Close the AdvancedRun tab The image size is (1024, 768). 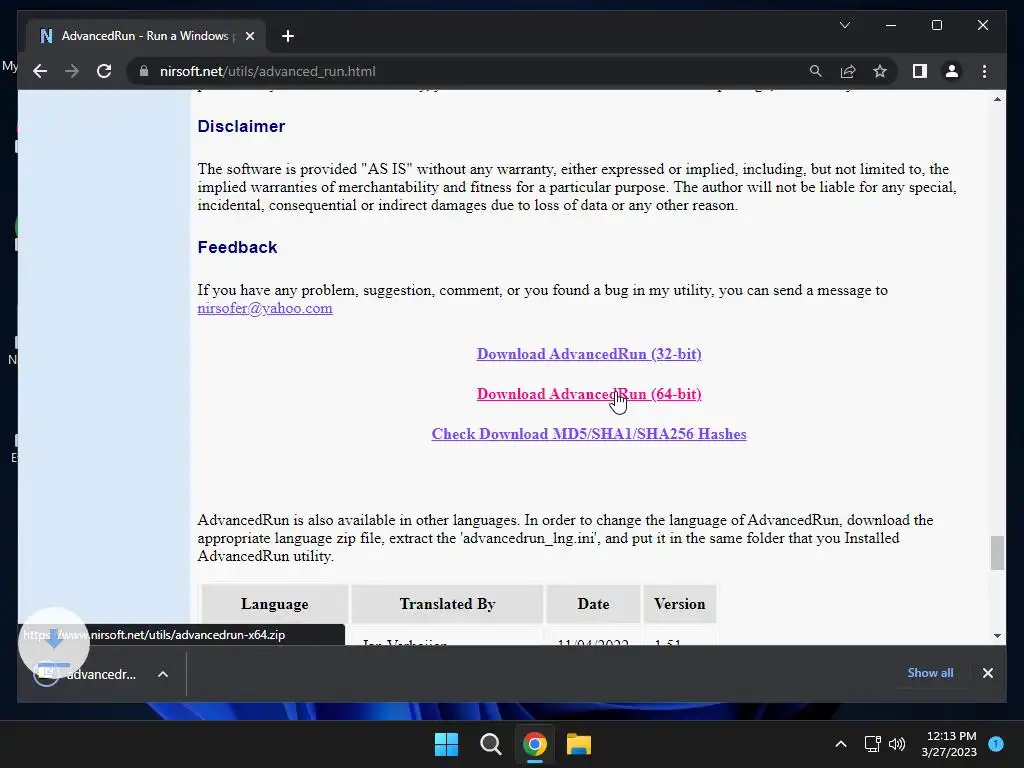coord(249,36)
